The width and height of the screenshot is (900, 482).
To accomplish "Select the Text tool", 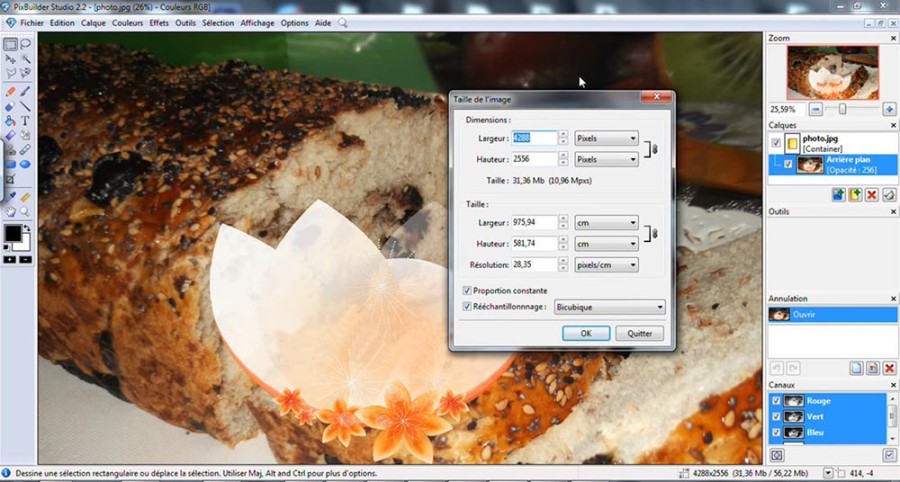I will click(25, 120).
